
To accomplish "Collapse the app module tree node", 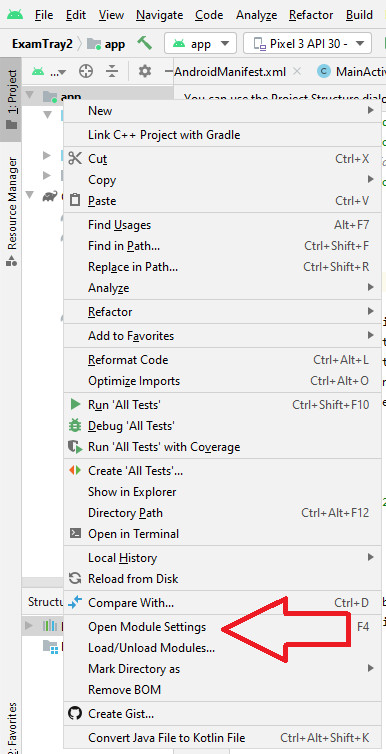I will (x=30, y=95).
